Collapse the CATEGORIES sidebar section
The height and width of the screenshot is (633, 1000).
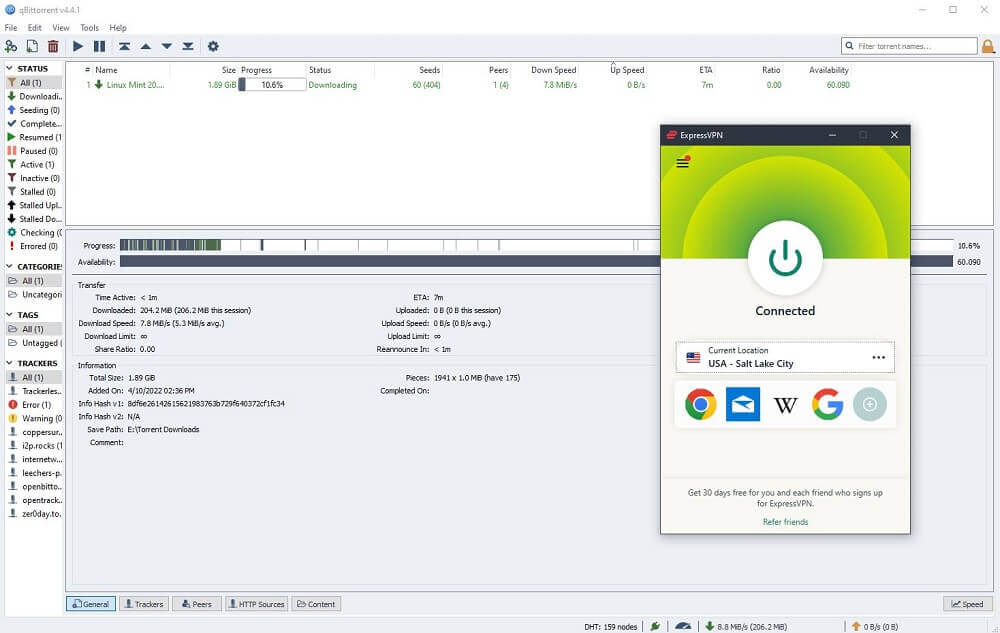click(x=10, y=266)
